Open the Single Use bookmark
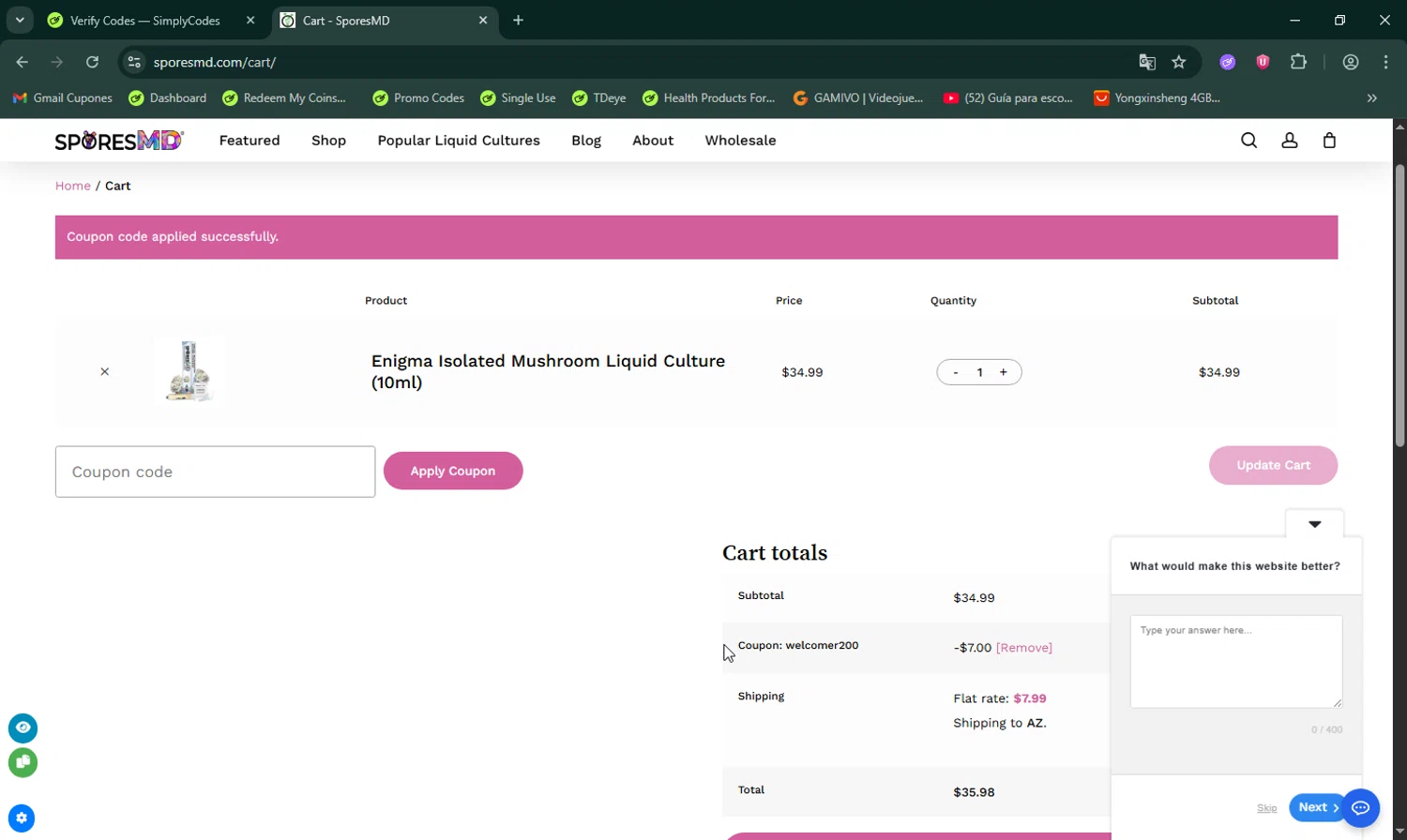 518,97
